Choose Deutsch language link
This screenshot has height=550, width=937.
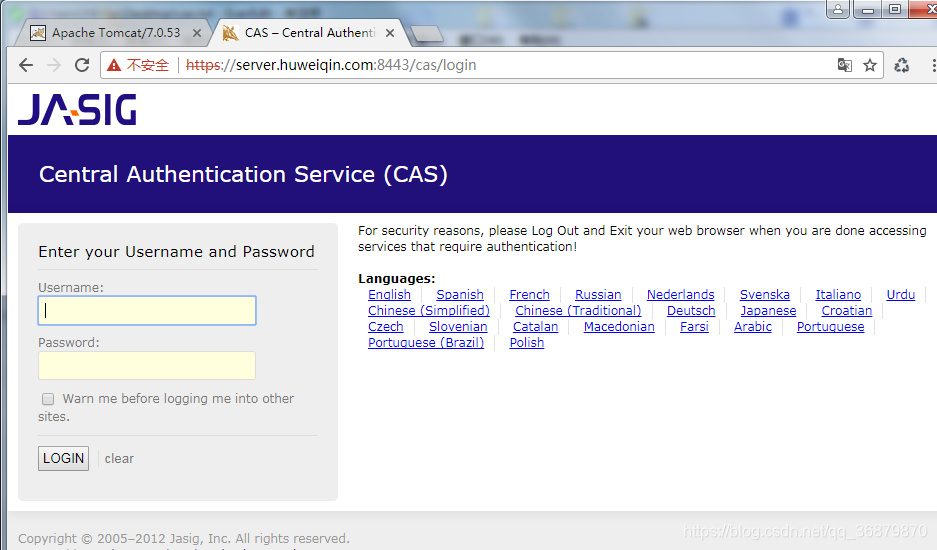click(691, 311)
